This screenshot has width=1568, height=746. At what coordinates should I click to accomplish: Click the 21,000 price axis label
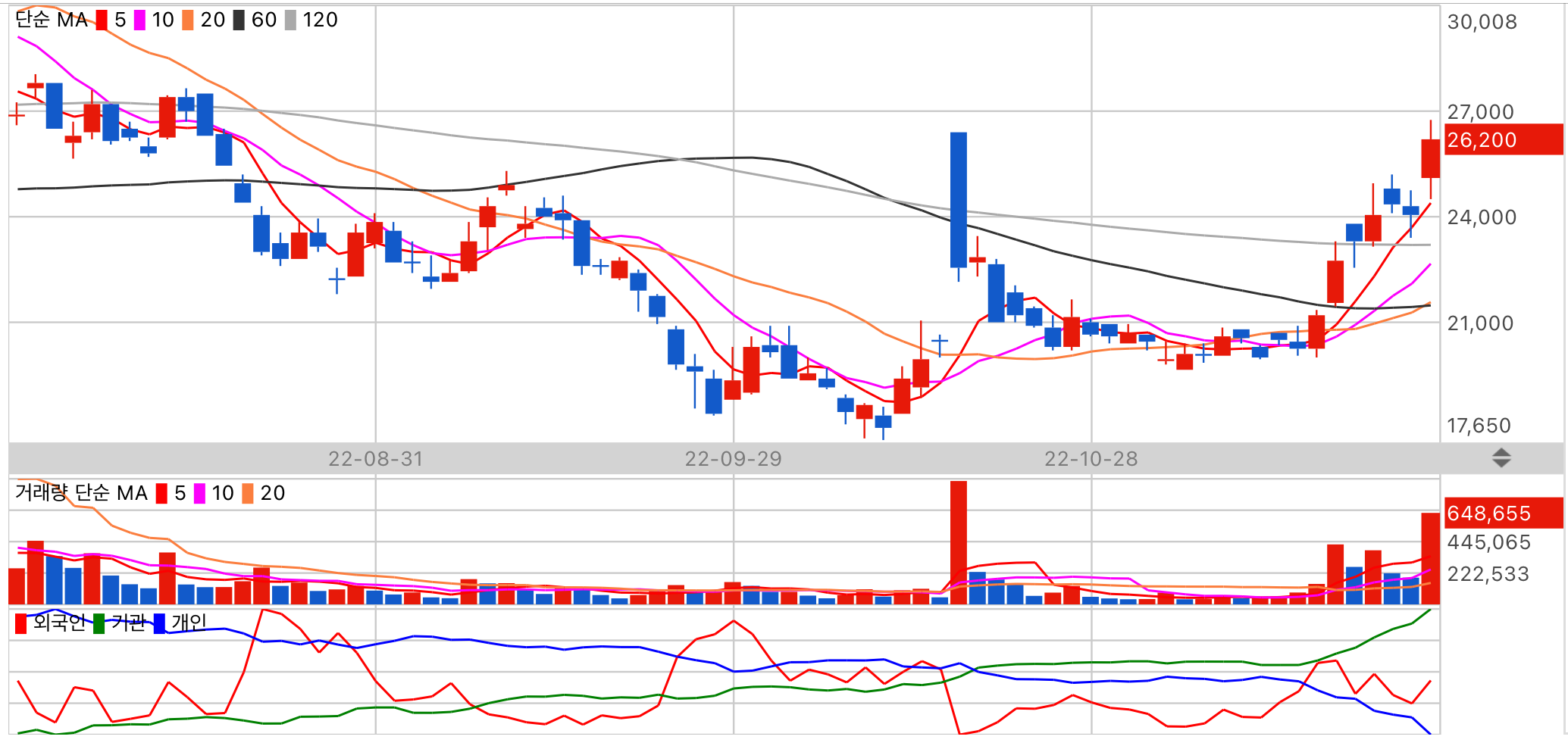click(x=1481, y=323)
